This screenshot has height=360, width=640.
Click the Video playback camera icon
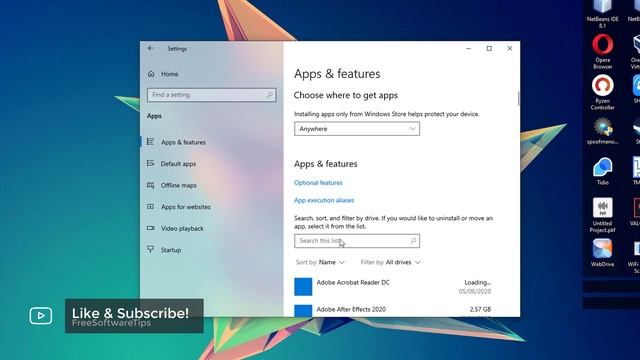coord(151,228)
